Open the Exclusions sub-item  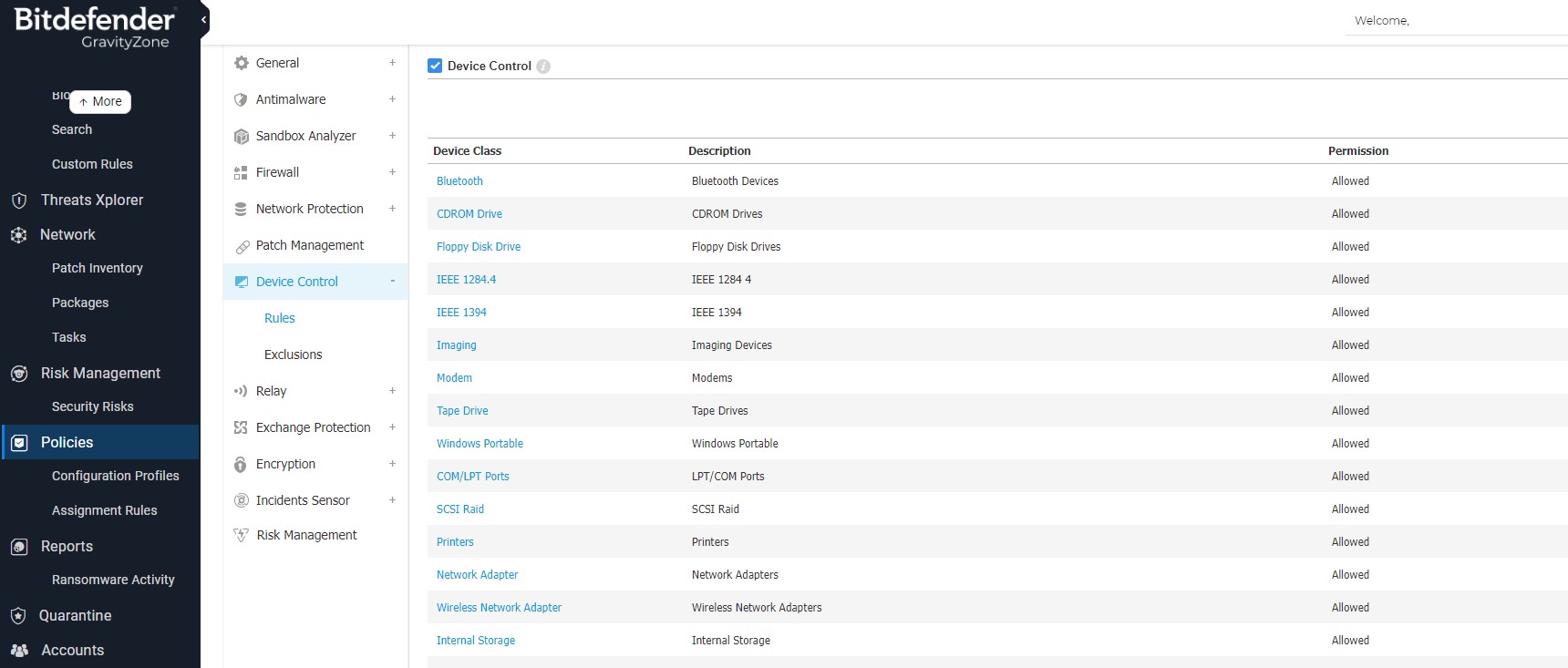tap(293, 355)
